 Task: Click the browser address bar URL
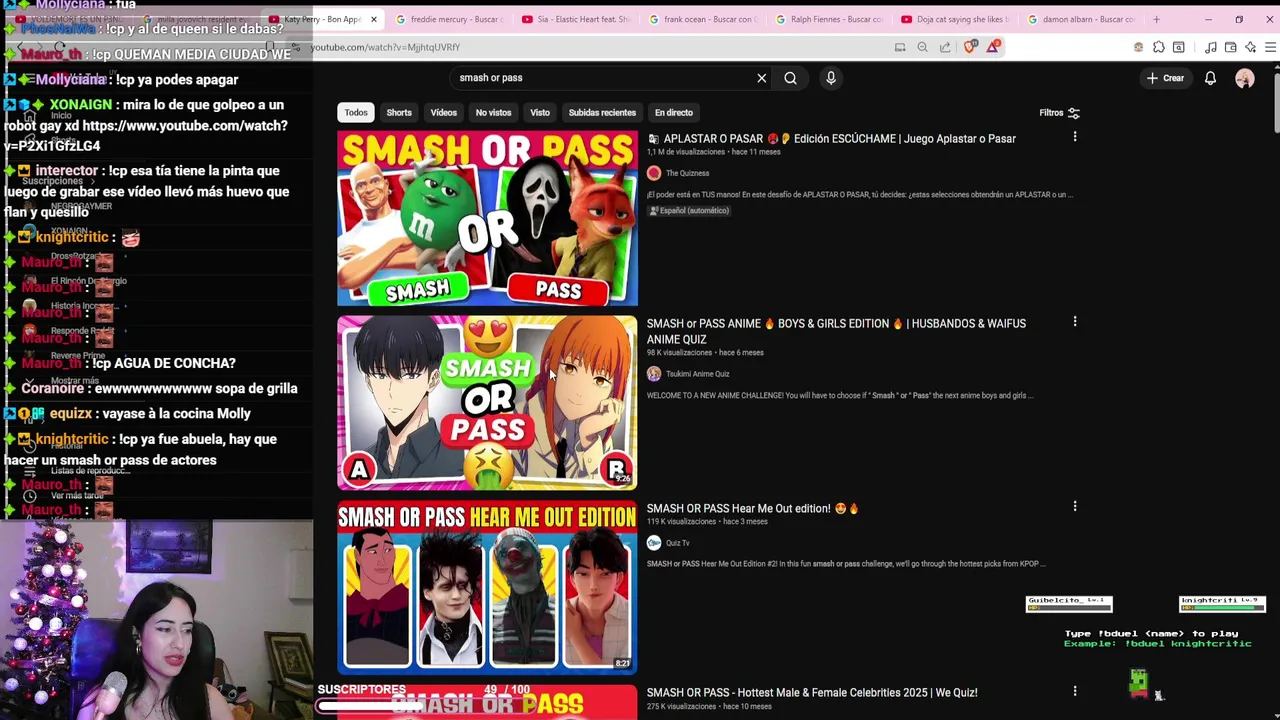385,47
